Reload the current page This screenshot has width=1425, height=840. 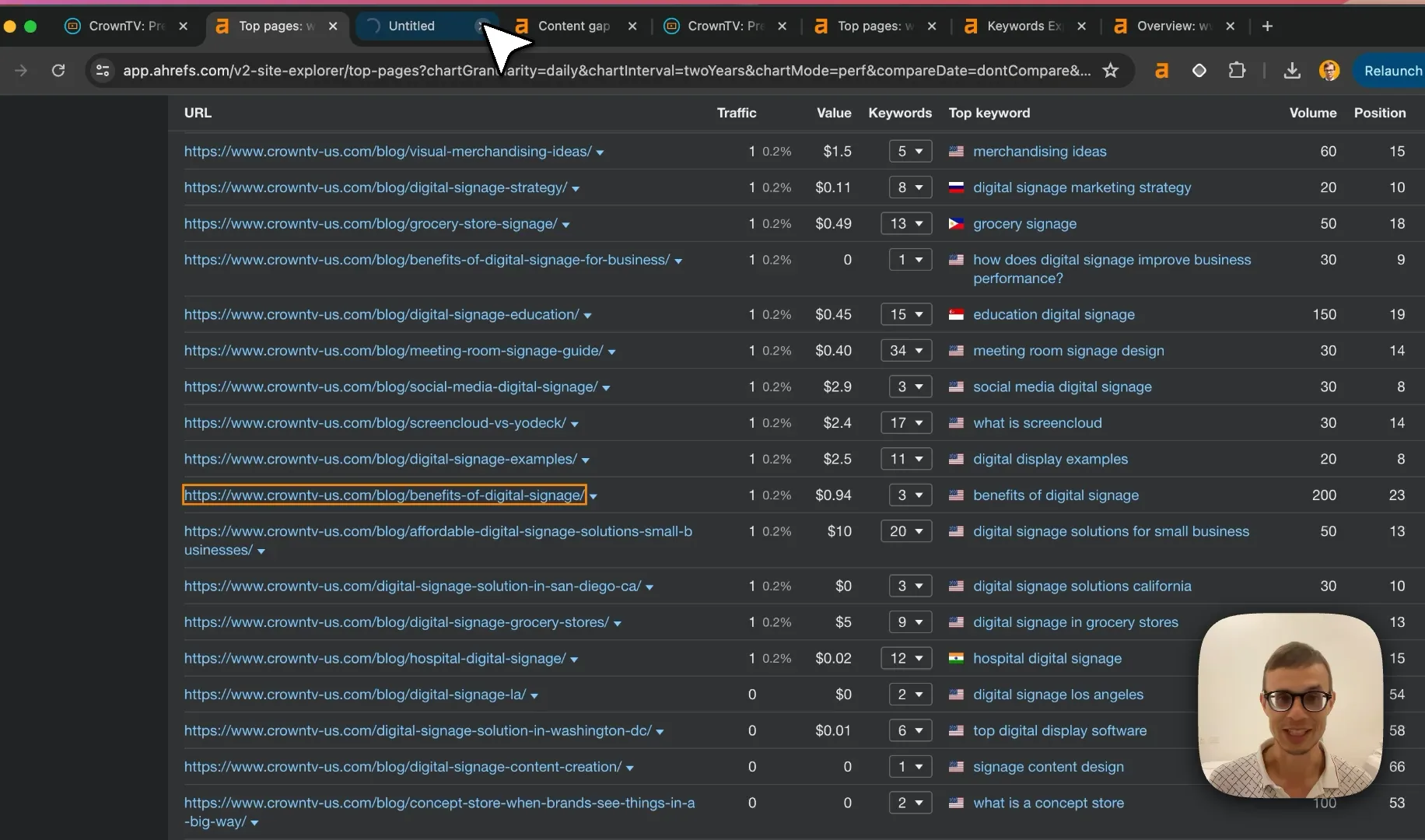click(58, 71)
